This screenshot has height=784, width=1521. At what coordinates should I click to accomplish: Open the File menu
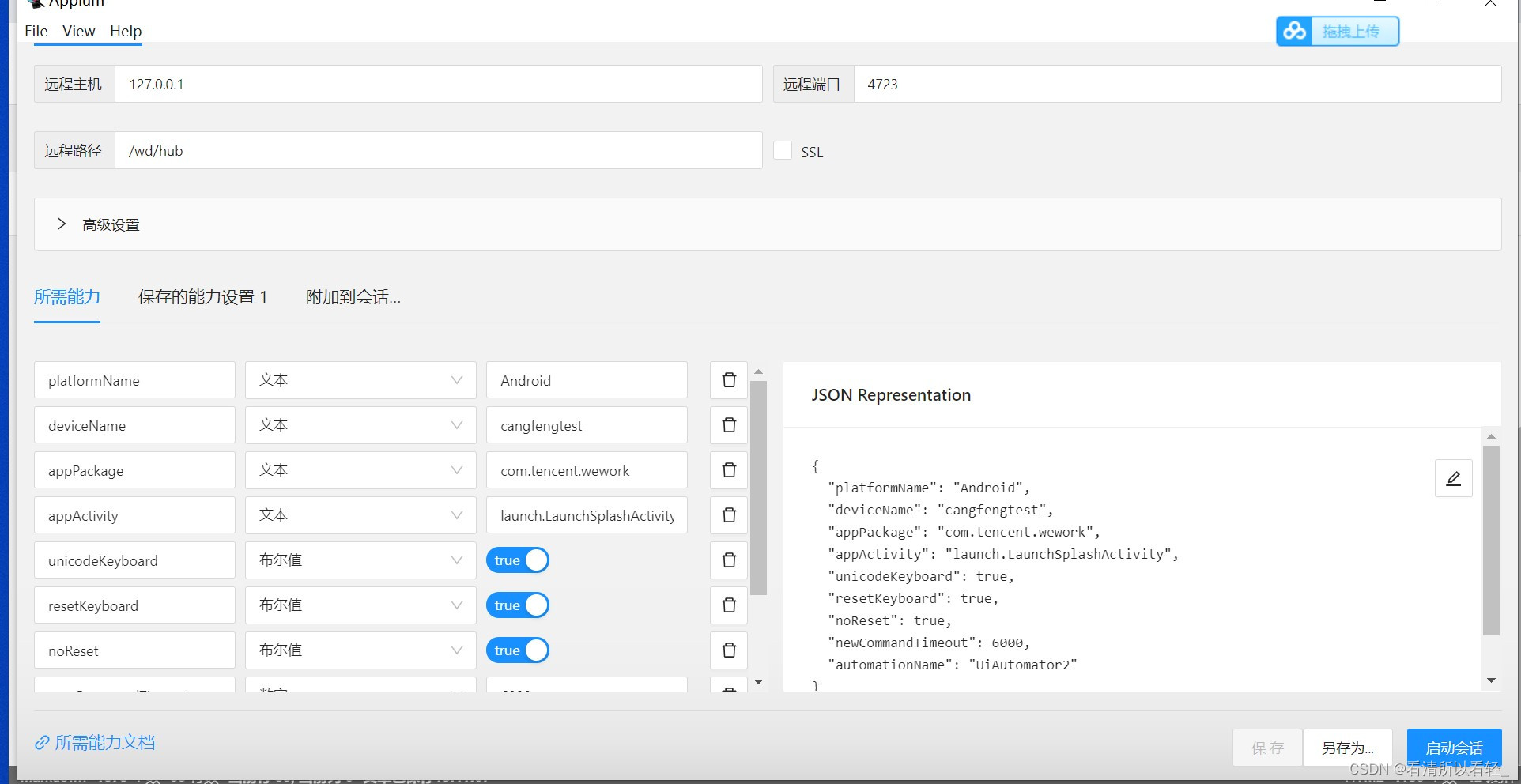(36, 31)
